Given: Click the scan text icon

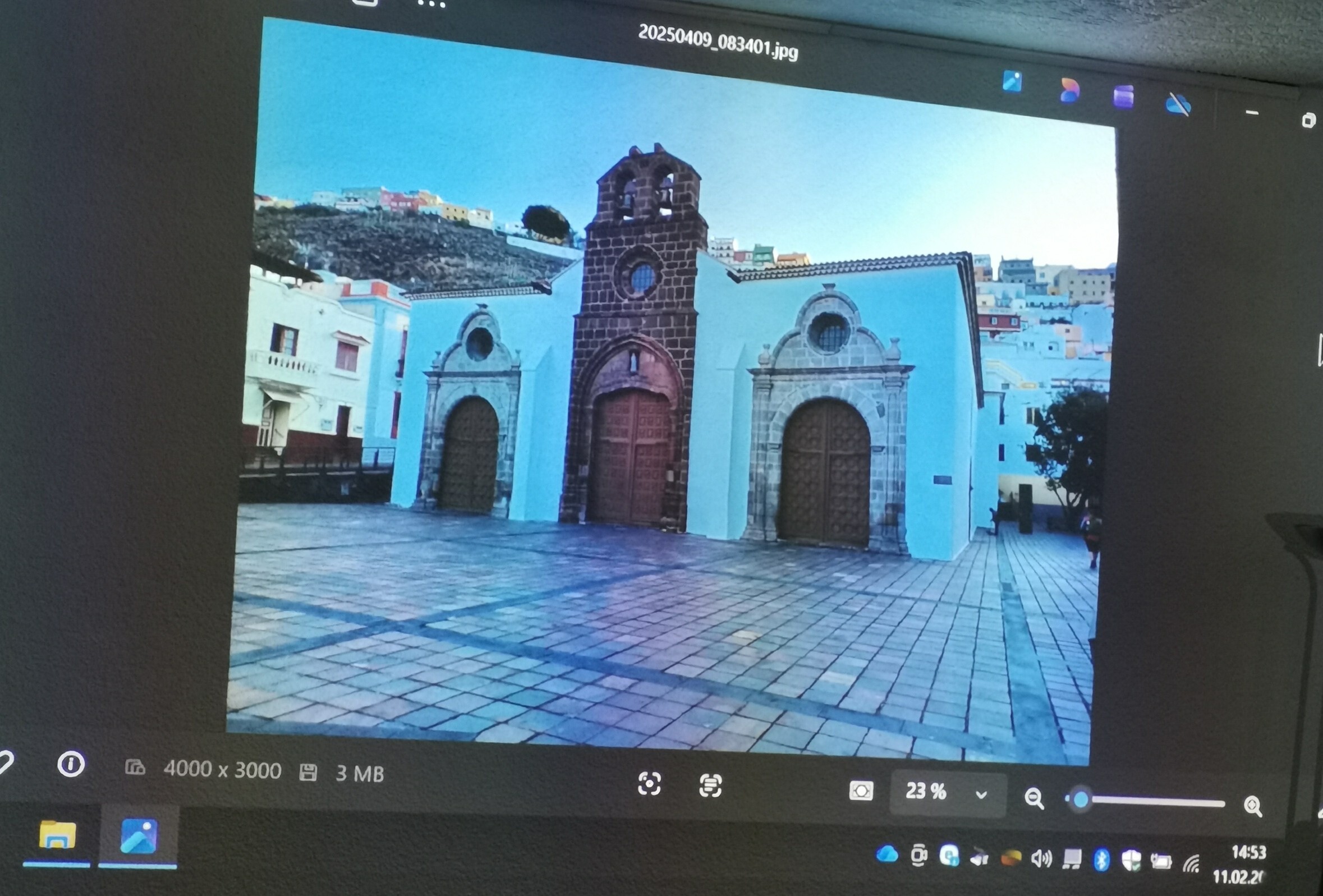Looking at the screenshot, I should point(710,785).
